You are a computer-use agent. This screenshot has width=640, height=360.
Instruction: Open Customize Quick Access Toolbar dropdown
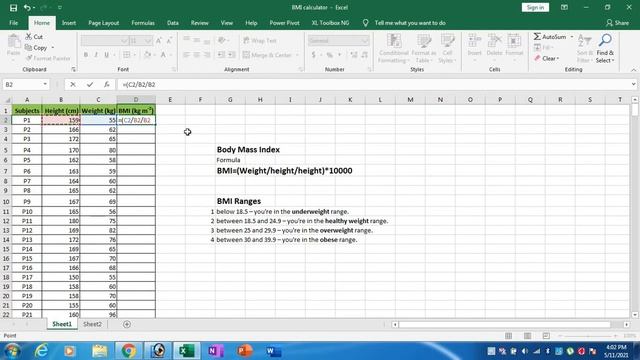(x=60, y=8)
